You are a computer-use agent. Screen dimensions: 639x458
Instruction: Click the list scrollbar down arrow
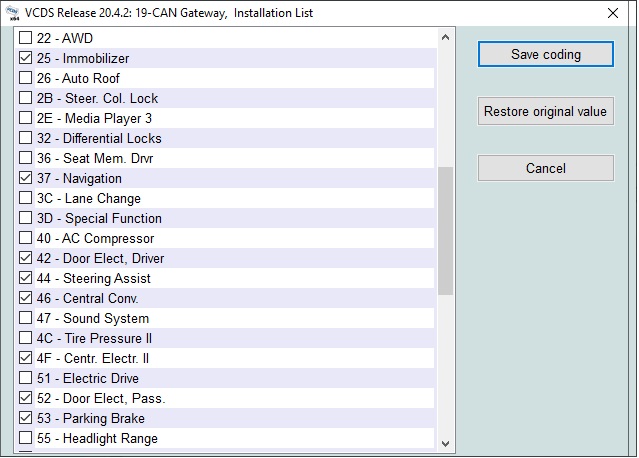tap(445, 443)
